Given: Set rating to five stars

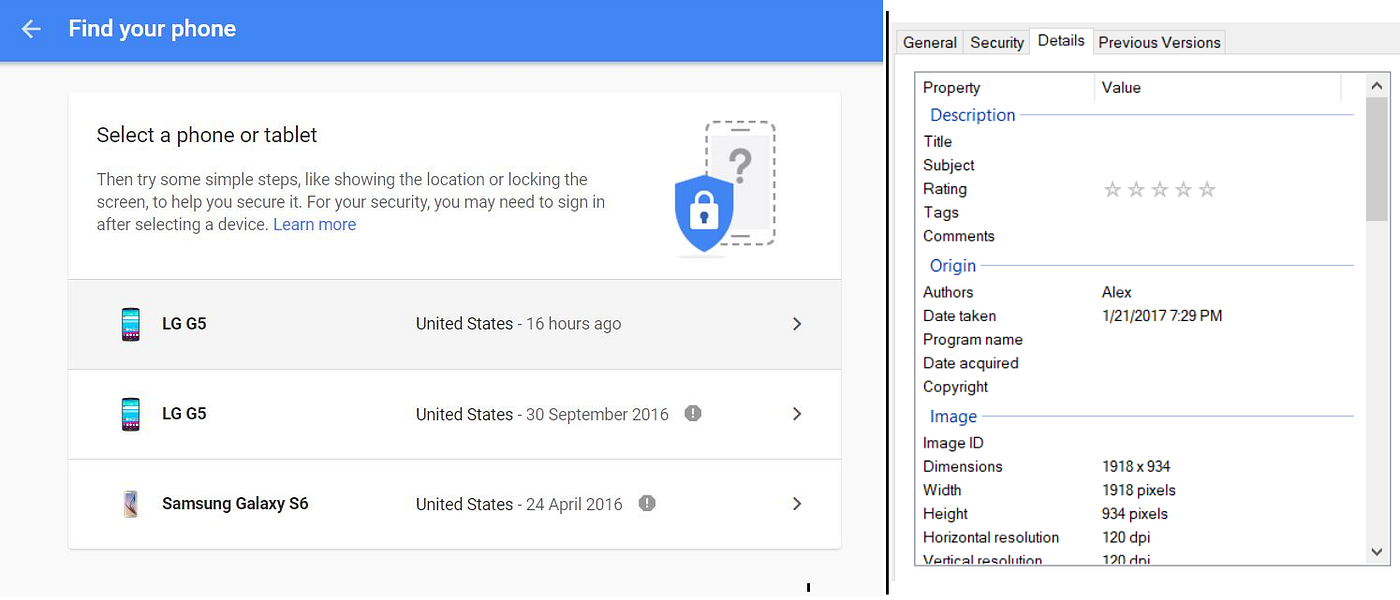Looking at the screenshot, I should [1207, 189].
